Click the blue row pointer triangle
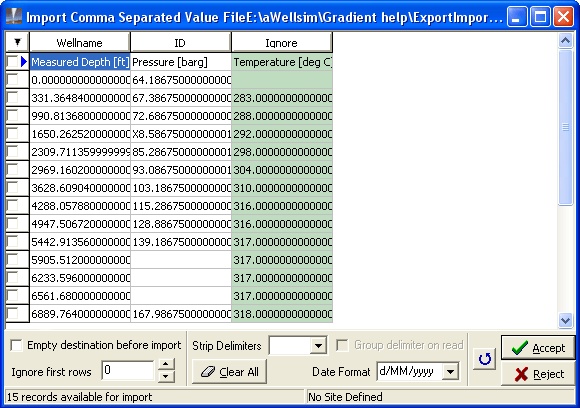Screen dimensions: 580x408 pyautogui.click(x=24, y=62)
